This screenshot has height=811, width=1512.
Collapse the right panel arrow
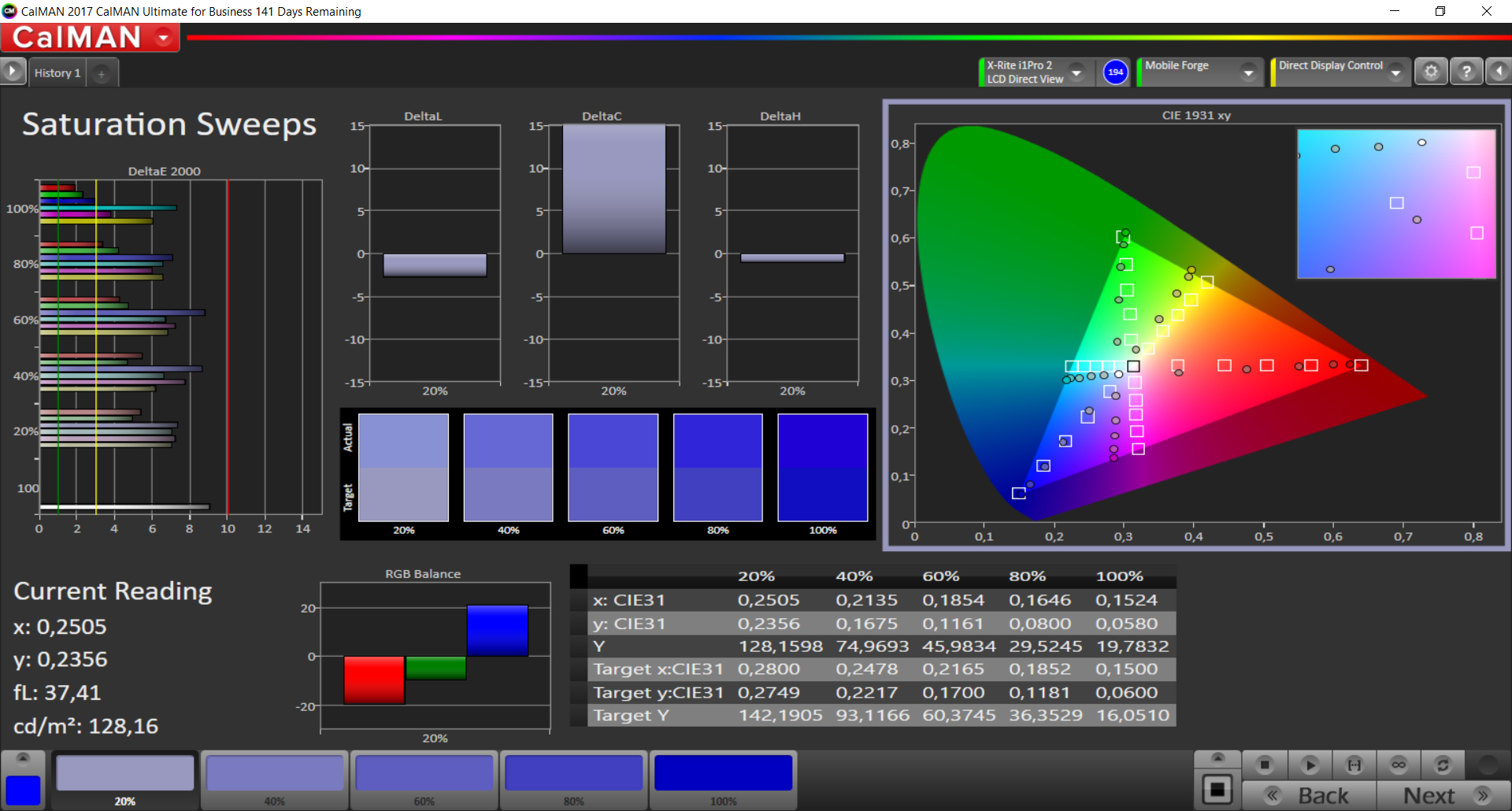click(x=1499, y=72)
